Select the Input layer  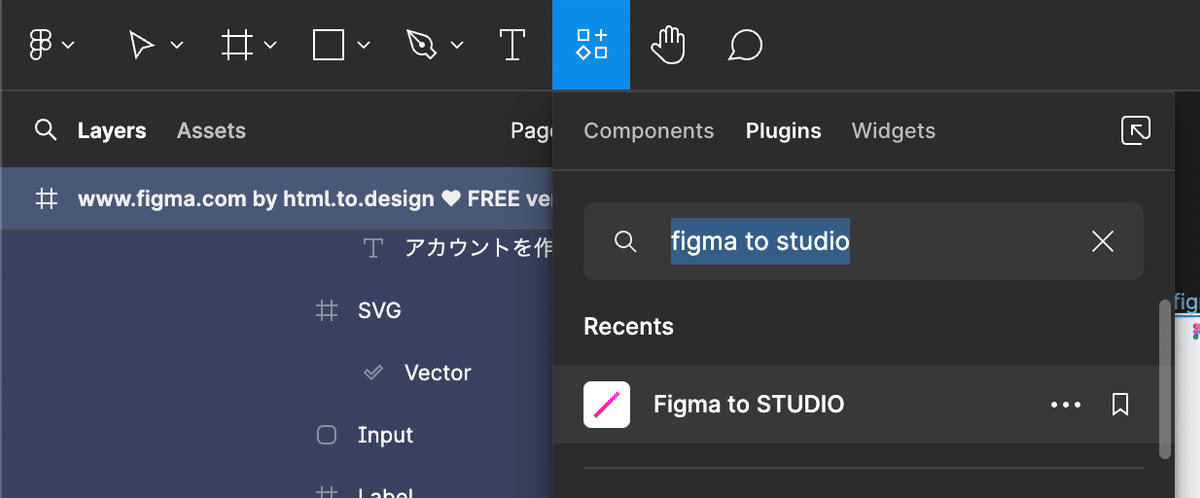pyautogui.click(x=385, y=435)
